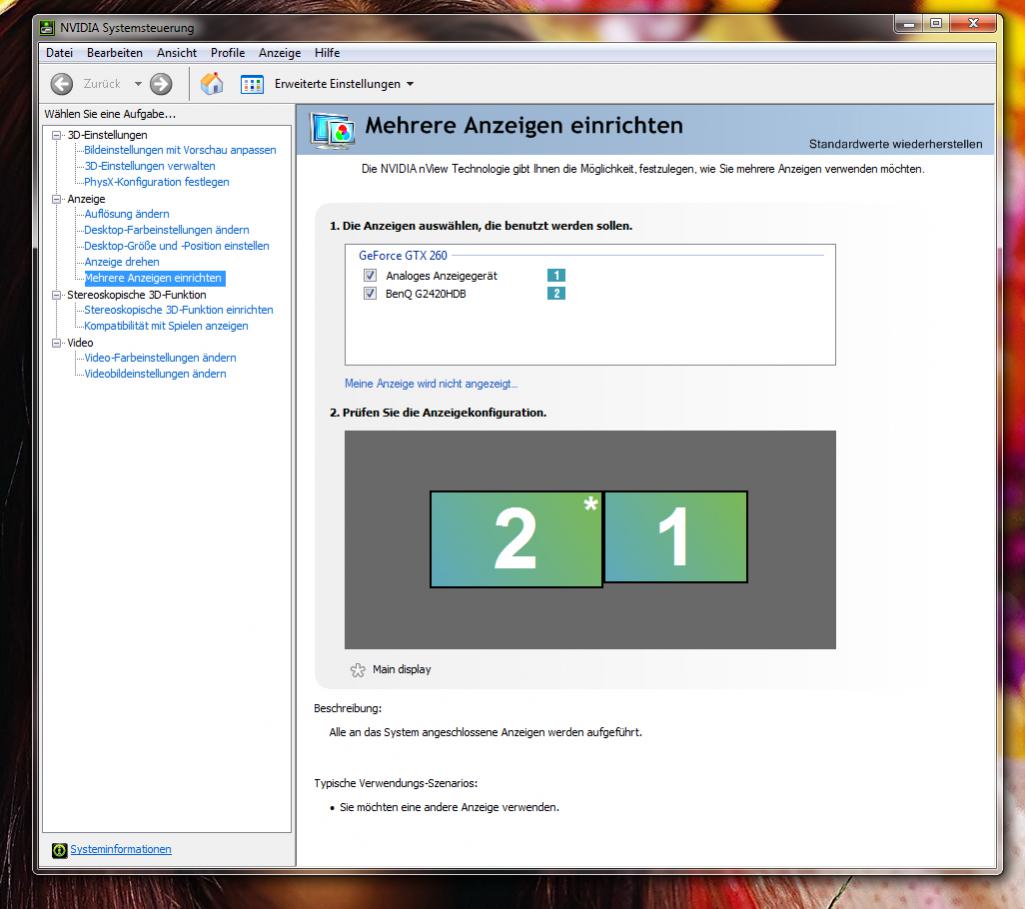
Task: Select display 2 in layout preview
Action: coord(516,539)
